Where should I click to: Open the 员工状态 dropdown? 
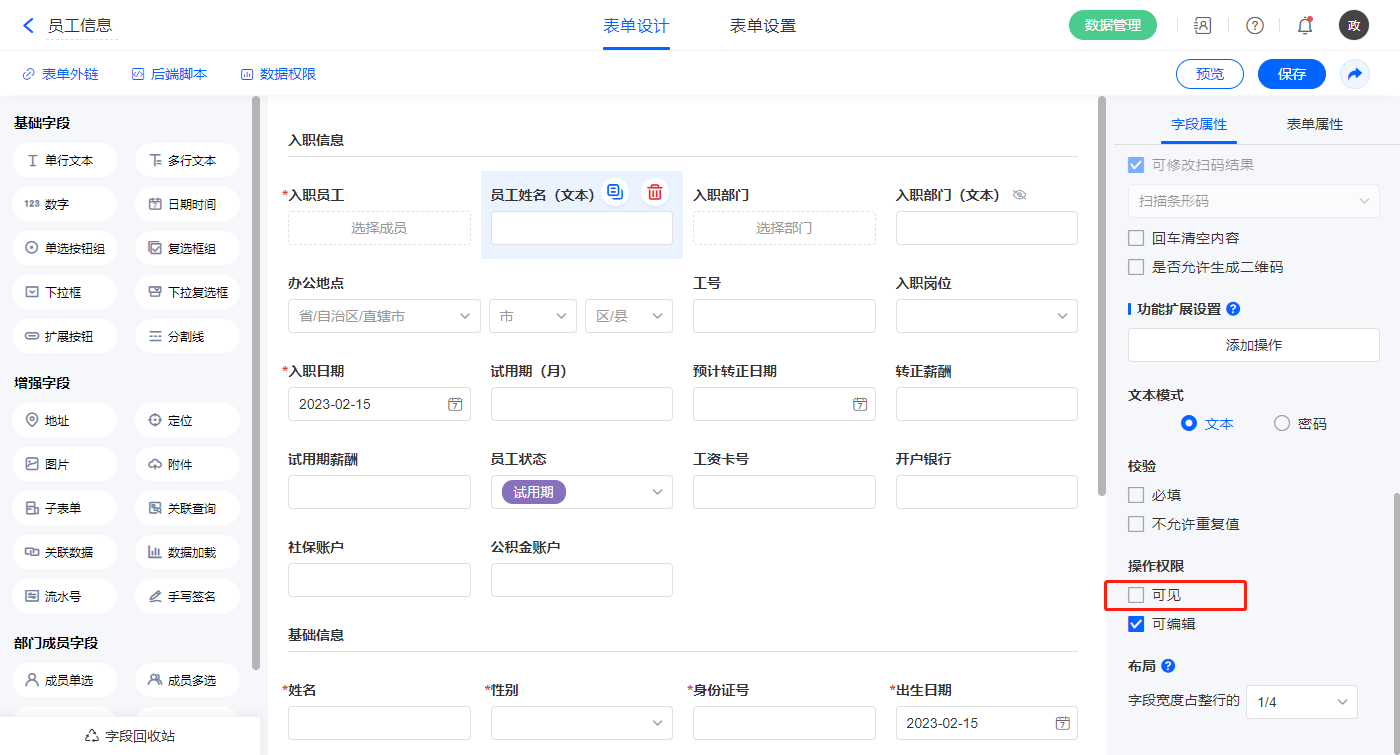tap(581, 492)
